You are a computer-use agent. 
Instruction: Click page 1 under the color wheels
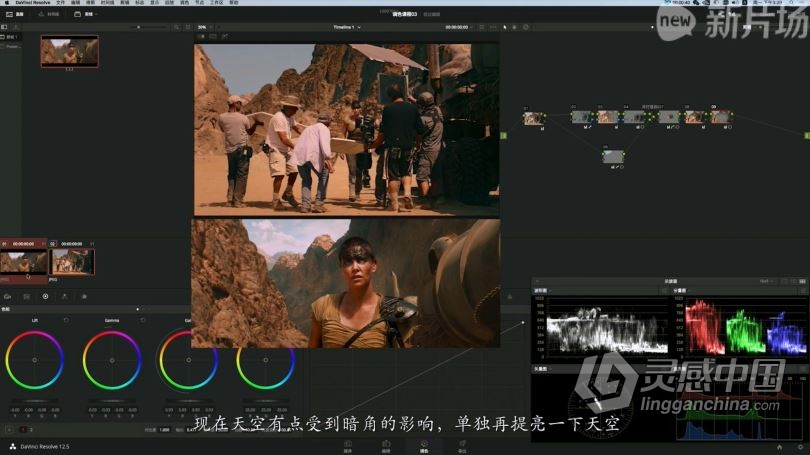click(23, 430)
